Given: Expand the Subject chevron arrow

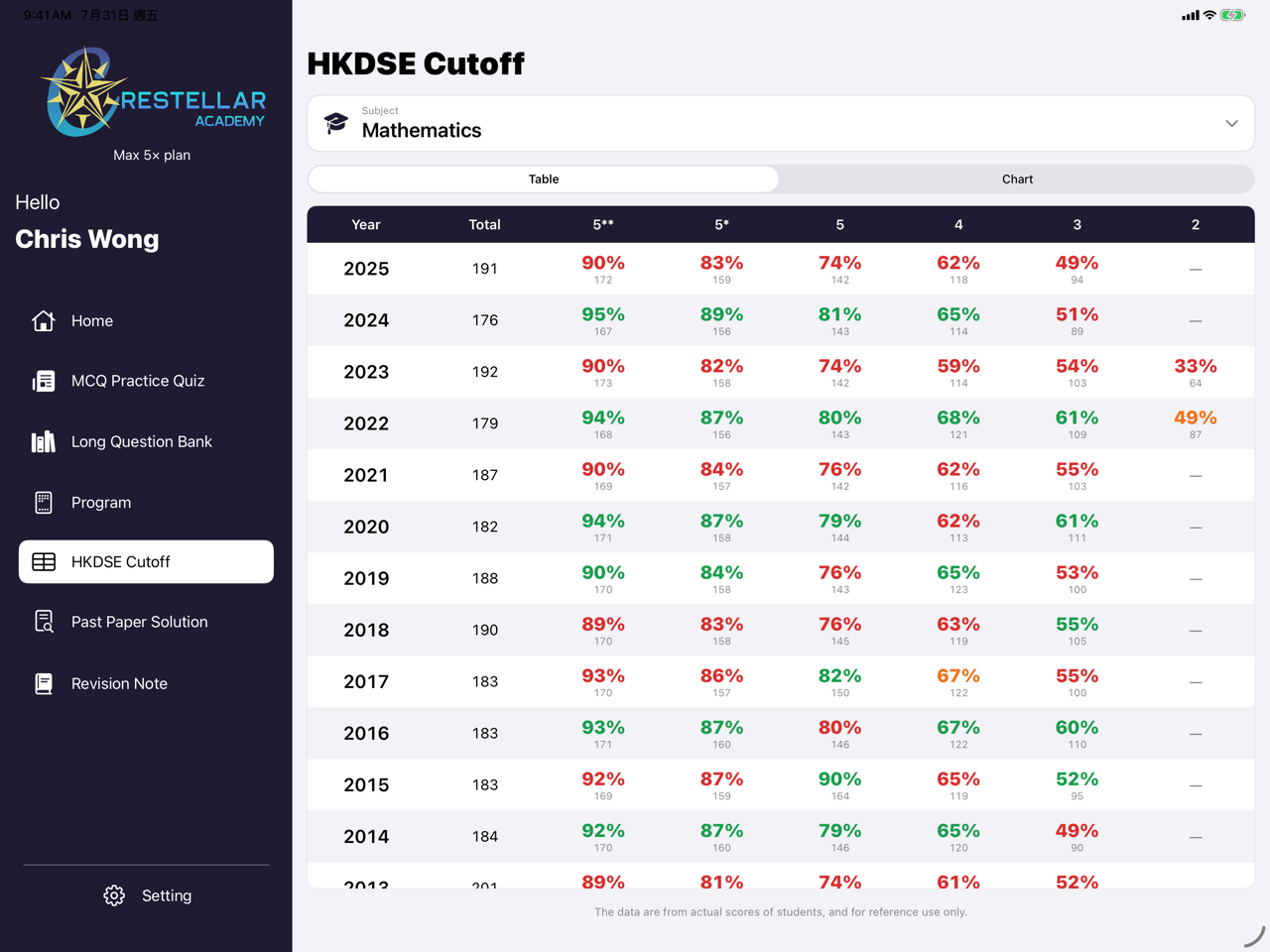Looking at the screenshot, I should [x=1231, y=124].
